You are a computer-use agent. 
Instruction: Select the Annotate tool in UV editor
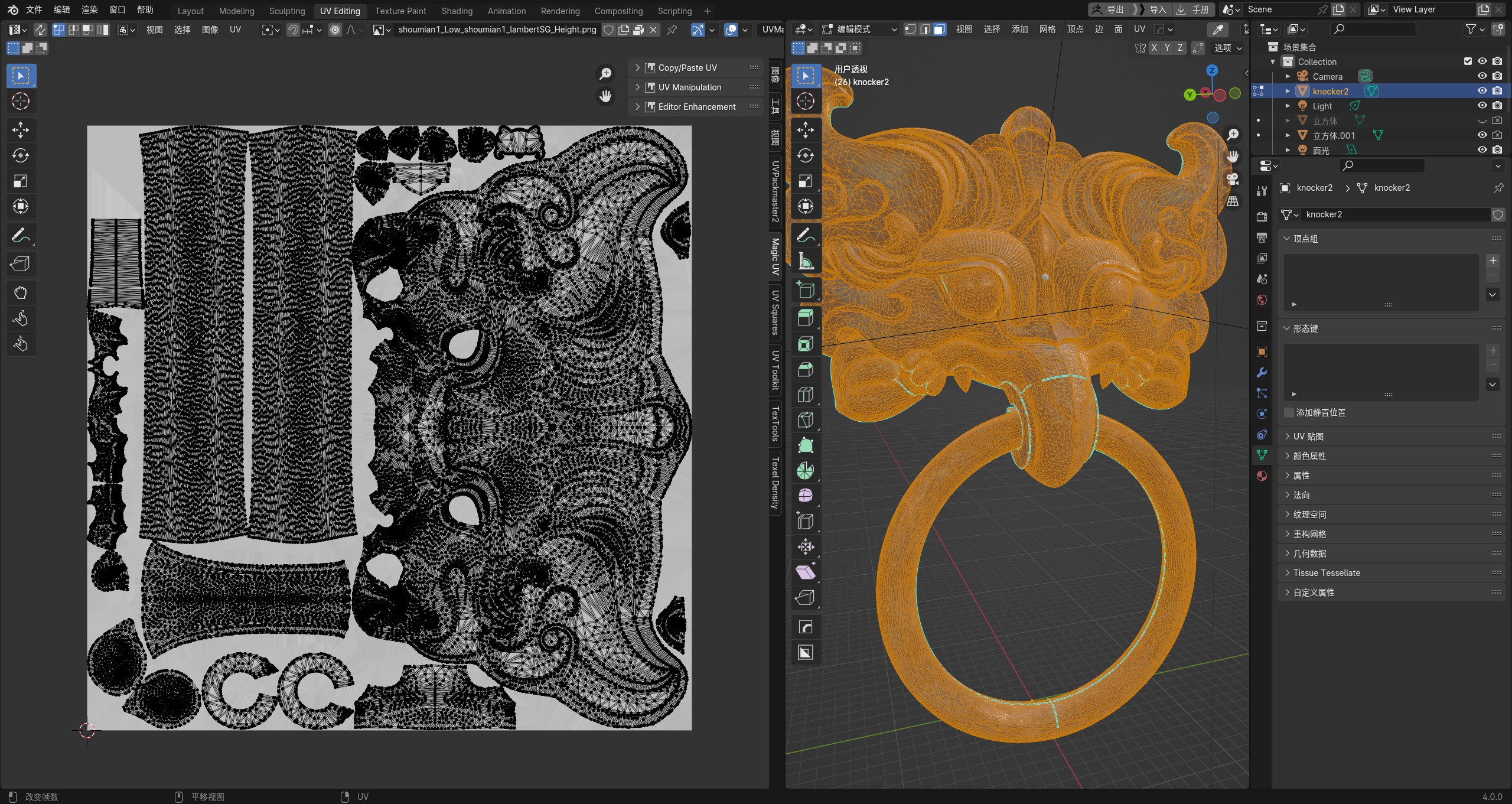pos(21,236)
